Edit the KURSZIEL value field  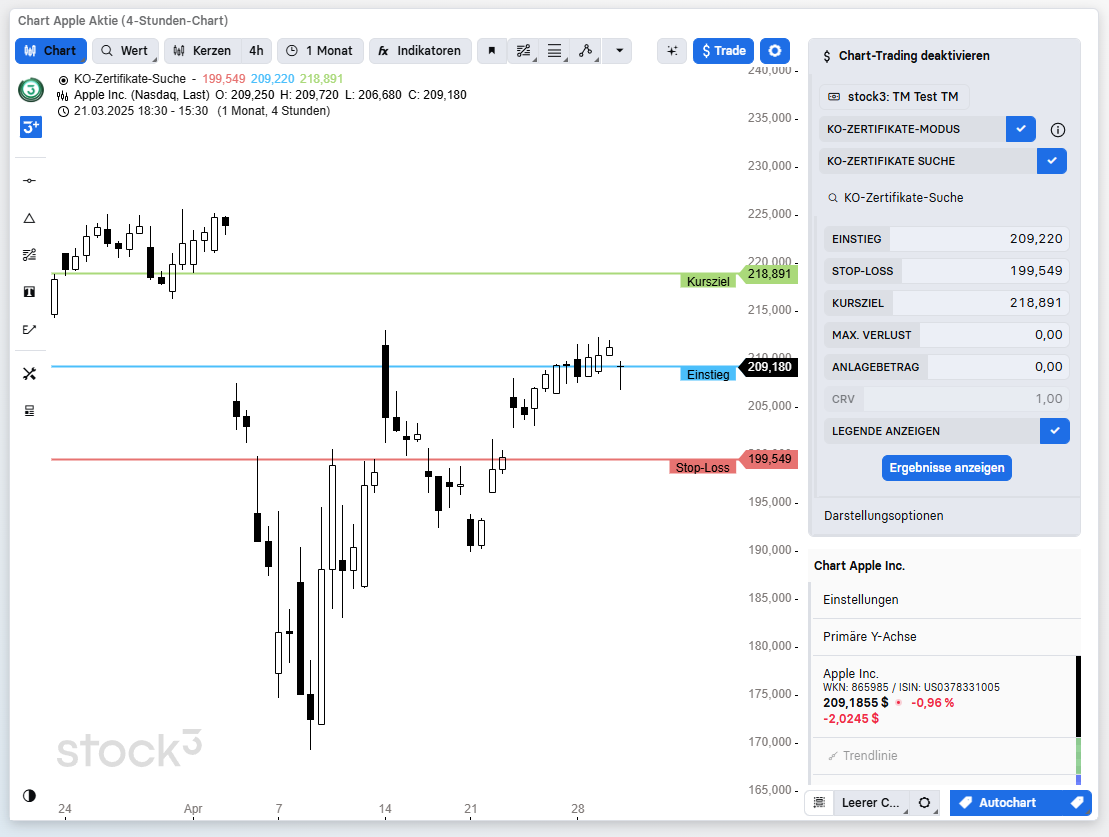click(x=980, y=303)
